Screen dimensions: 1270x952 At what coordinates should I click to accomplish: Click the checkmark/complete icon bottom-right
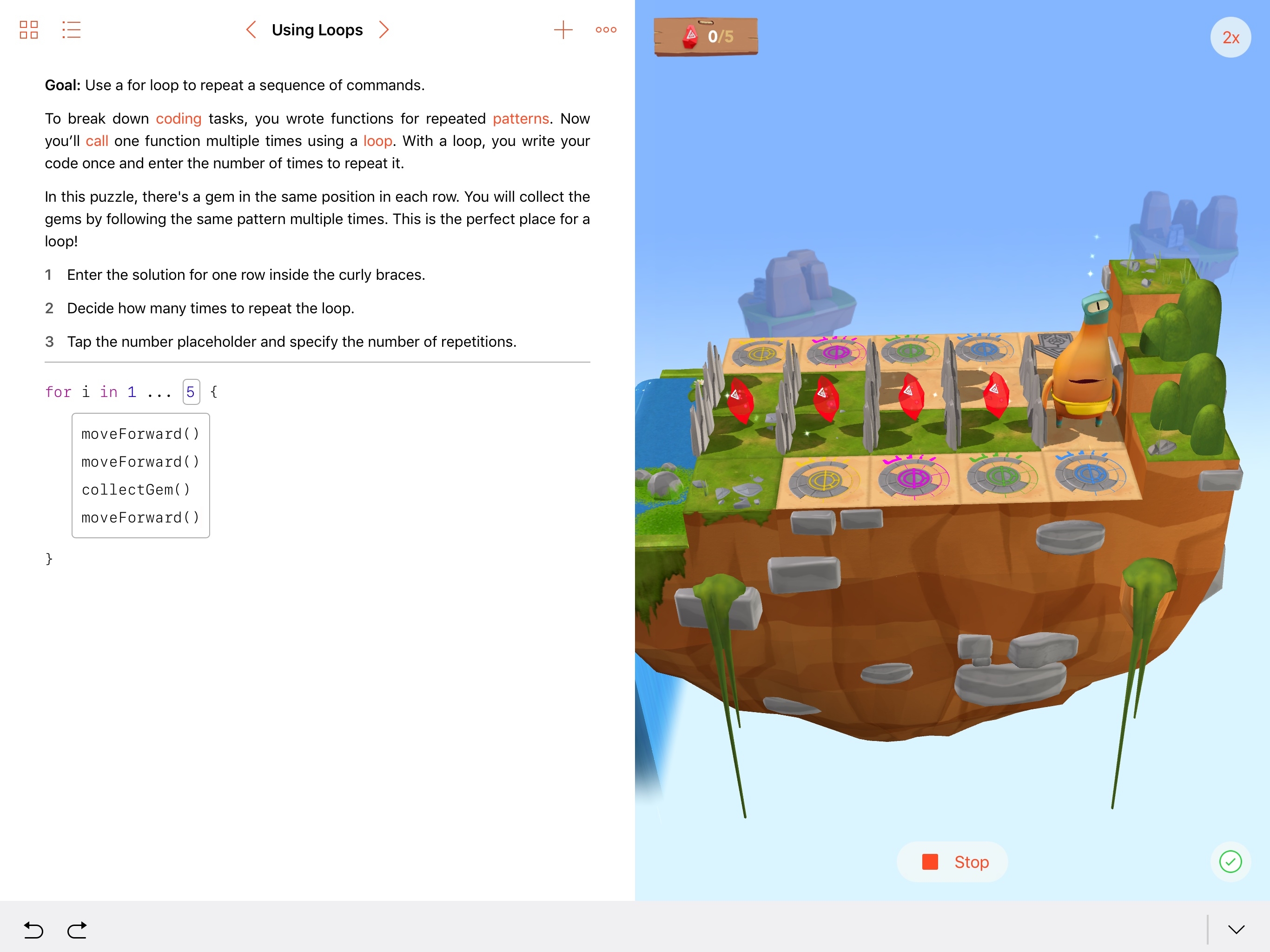point(1231,861)
